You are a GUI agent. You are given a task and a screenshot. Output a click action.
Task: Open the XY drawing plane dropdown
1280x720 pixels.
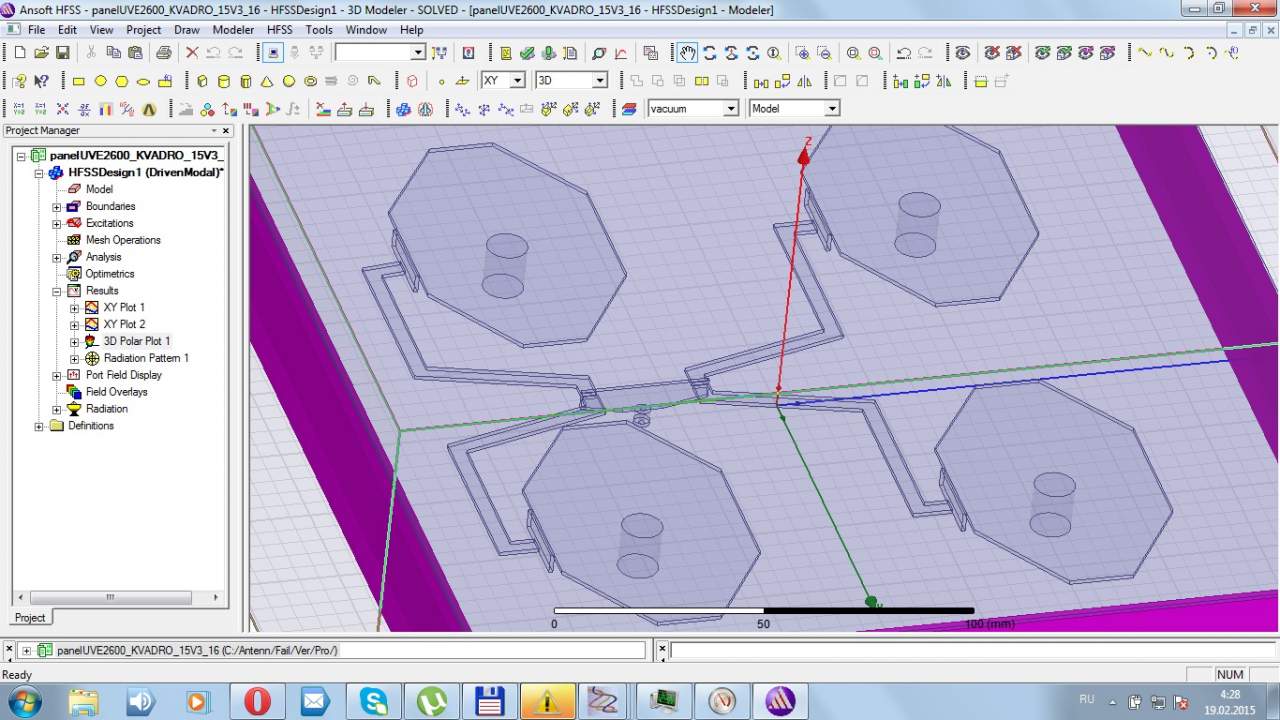(x=517, y=80)
